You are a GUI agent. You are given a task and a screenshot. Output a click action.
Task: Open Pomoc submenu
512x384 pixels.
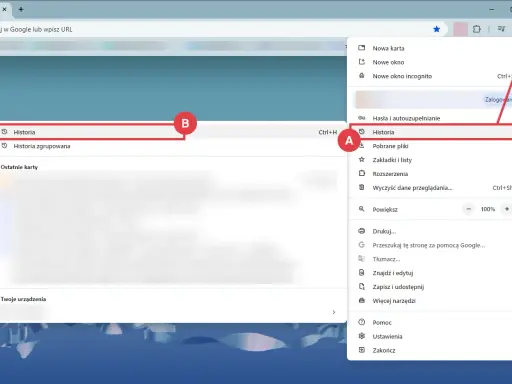pyautogui.click(x=430, y=323)
